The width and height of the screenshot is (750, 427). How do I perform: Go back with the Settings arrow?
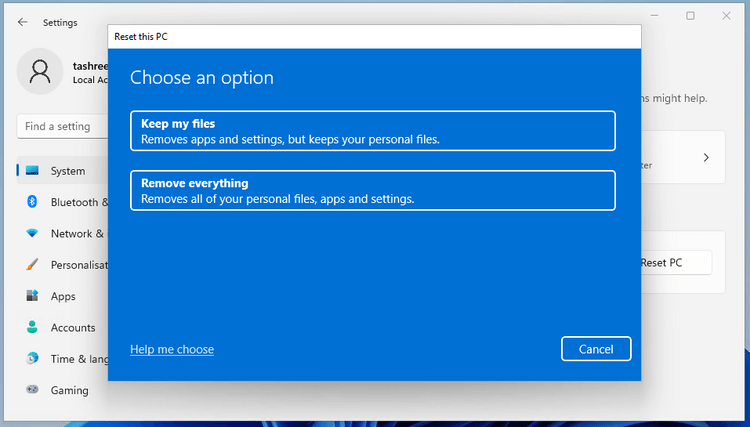point(22,22)
